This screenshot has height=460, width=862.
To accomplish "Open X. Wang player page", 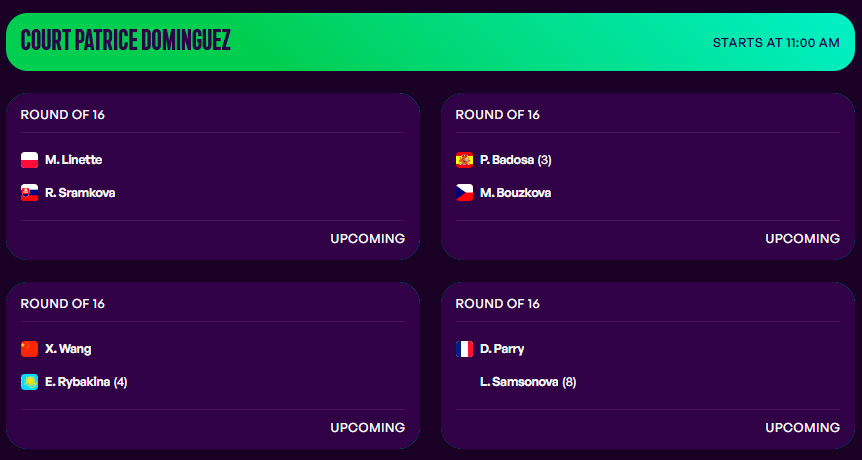I will [x=68, y=349].
